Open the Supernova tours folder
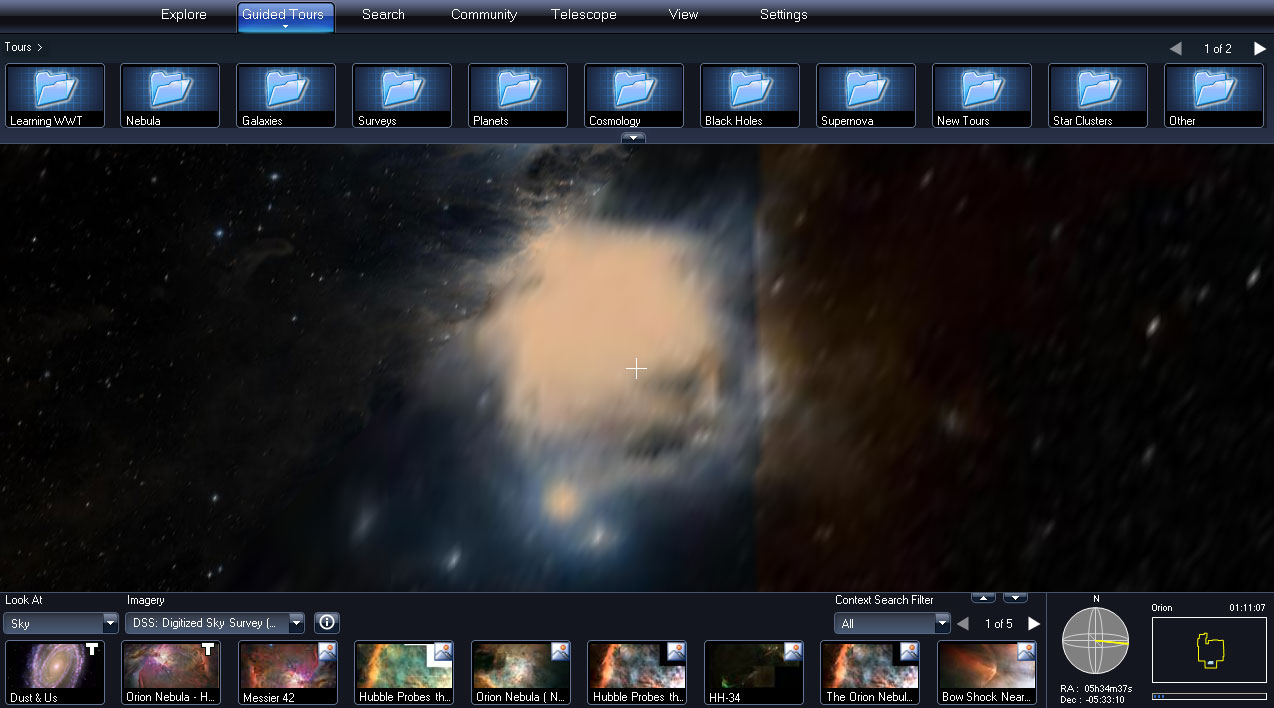1274x708 pixels. click(x=866, y=95)
